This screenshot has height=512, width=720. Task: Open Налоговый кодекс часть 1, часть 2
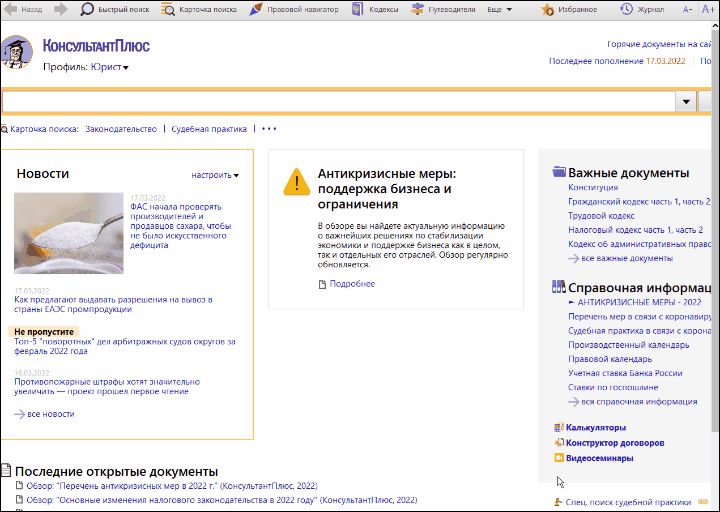tap(636, 230)
